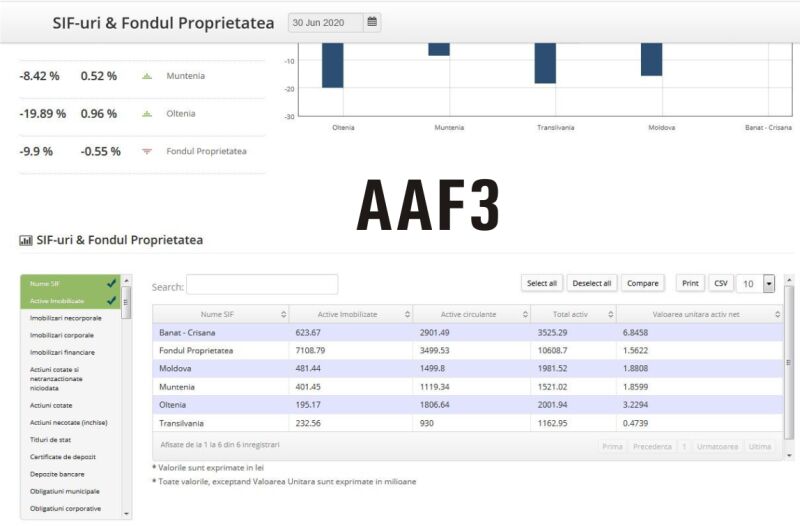Click the Compare button
Image resolution: width=800 pixels, height=526 pixels.
point(642,283)
